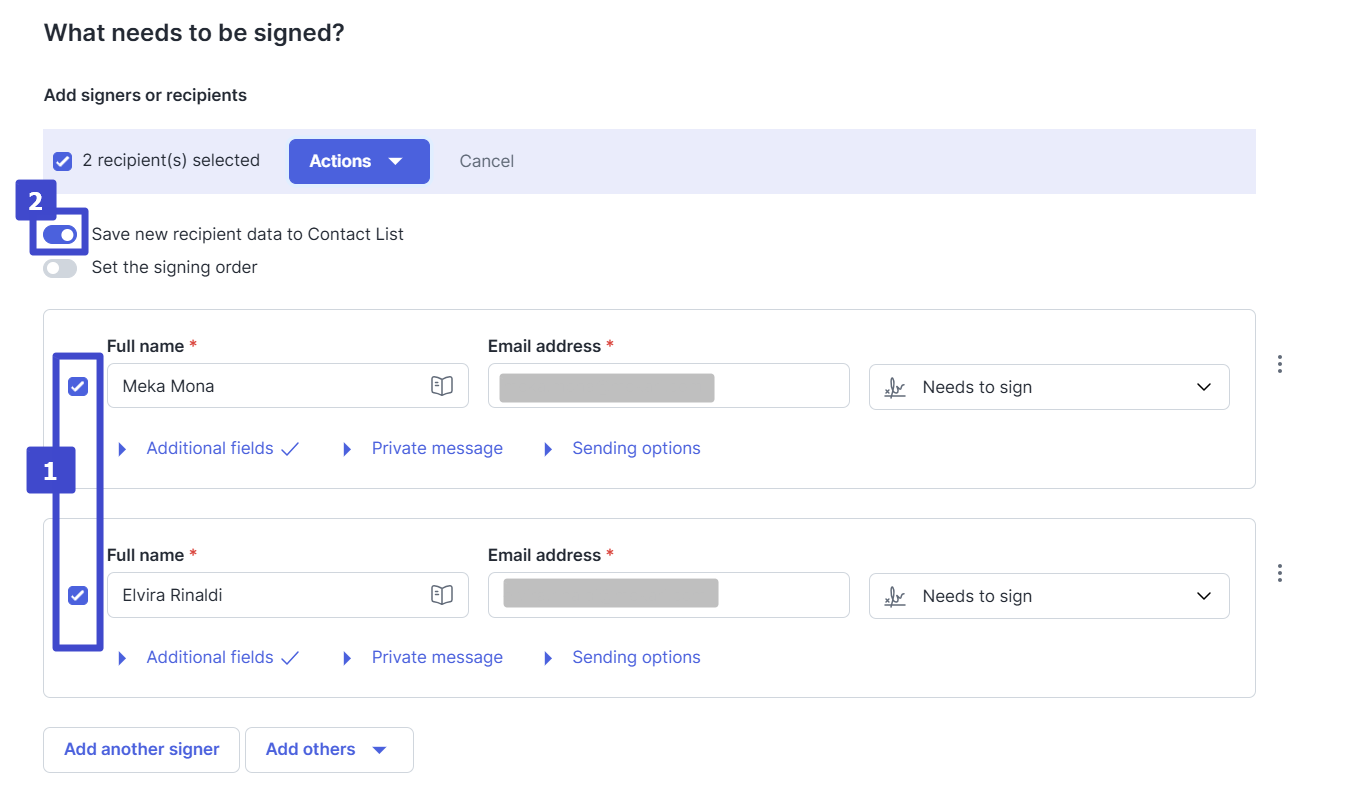Enable the Set the signing order toggle
Viewport: 1364px width, 793px height.
coord(60,268)
